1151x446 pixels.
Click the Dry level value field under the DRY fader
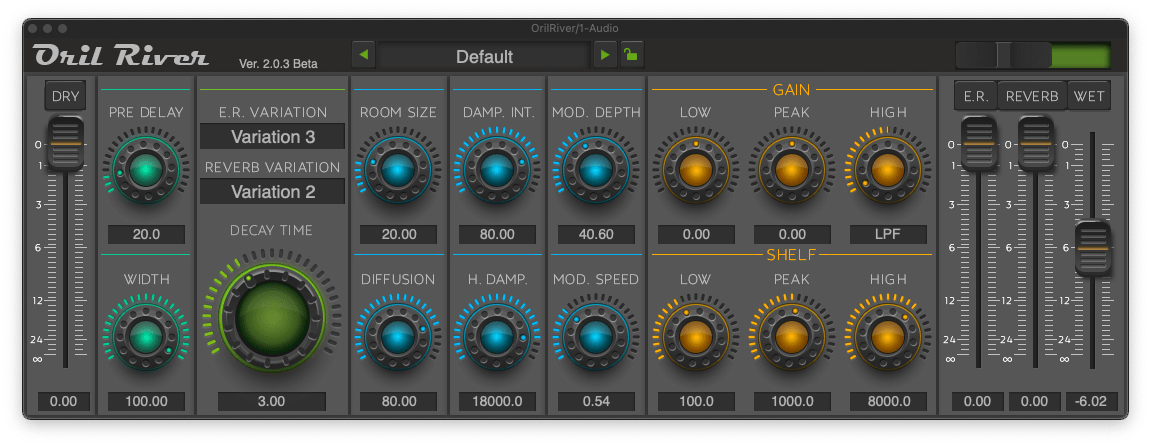pos(64,401)
